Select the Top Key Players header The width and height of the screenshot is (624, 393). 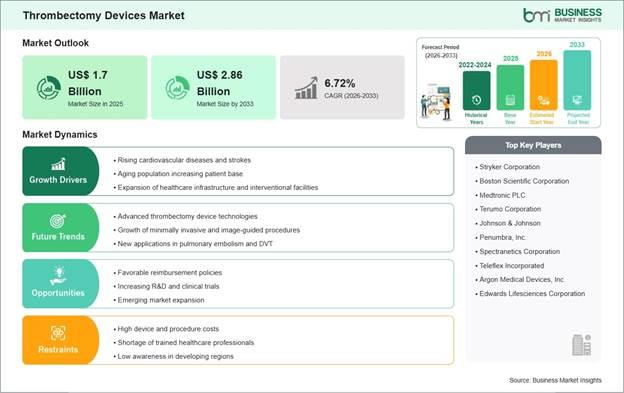(x=533, y=145)
